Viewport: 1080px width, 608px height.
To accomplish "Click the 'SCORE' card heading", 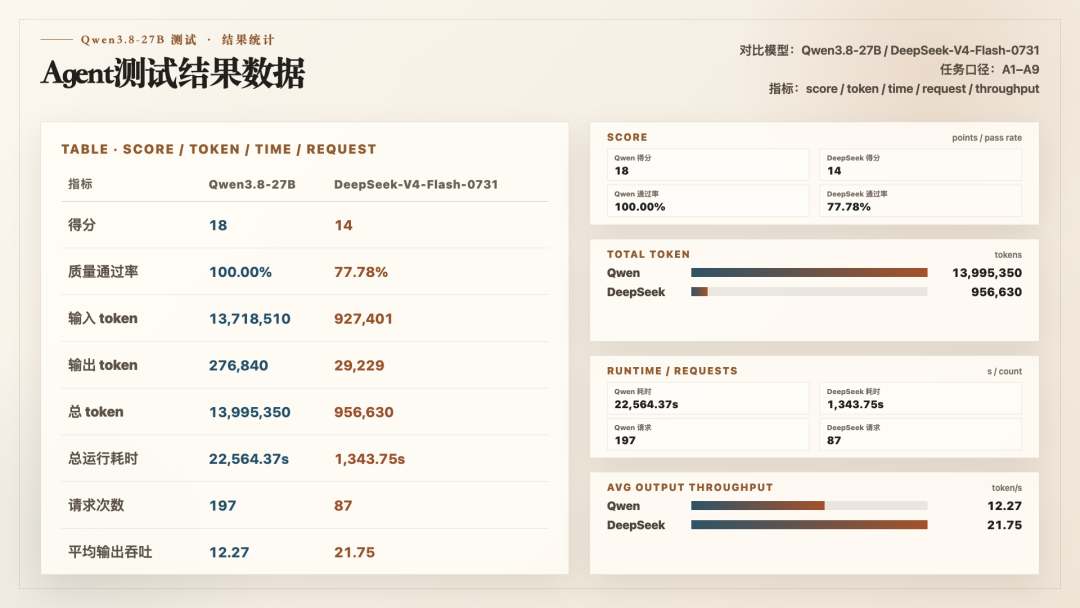I will [x=627, y=138].
